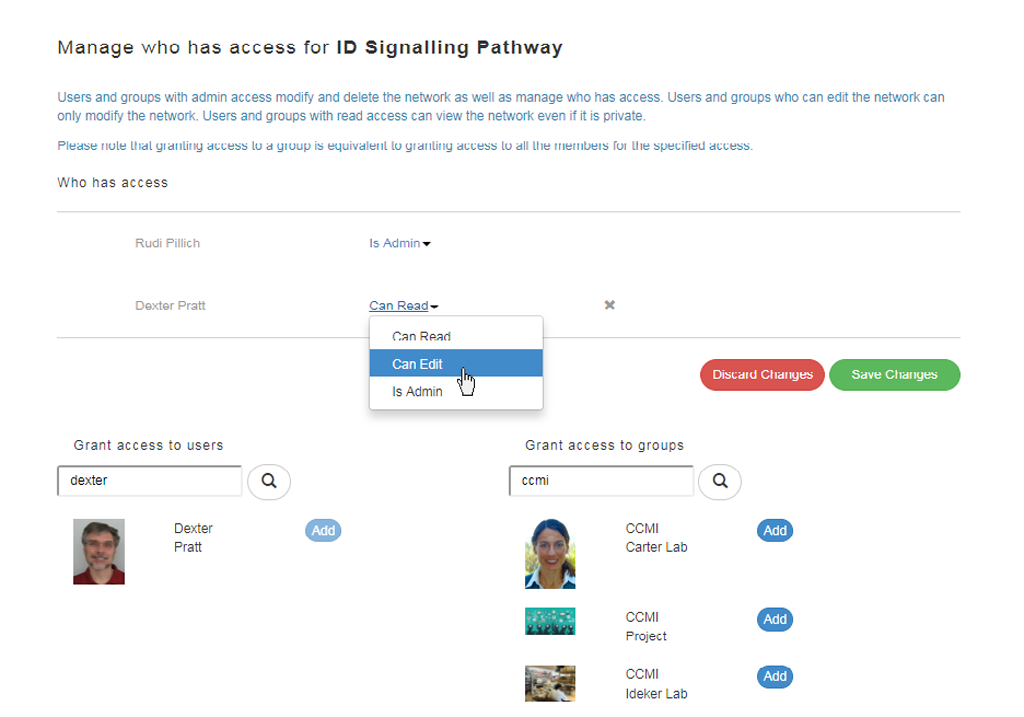Focus the group search field containing ccmi
Screen dimensions: 1024x717
601,481
